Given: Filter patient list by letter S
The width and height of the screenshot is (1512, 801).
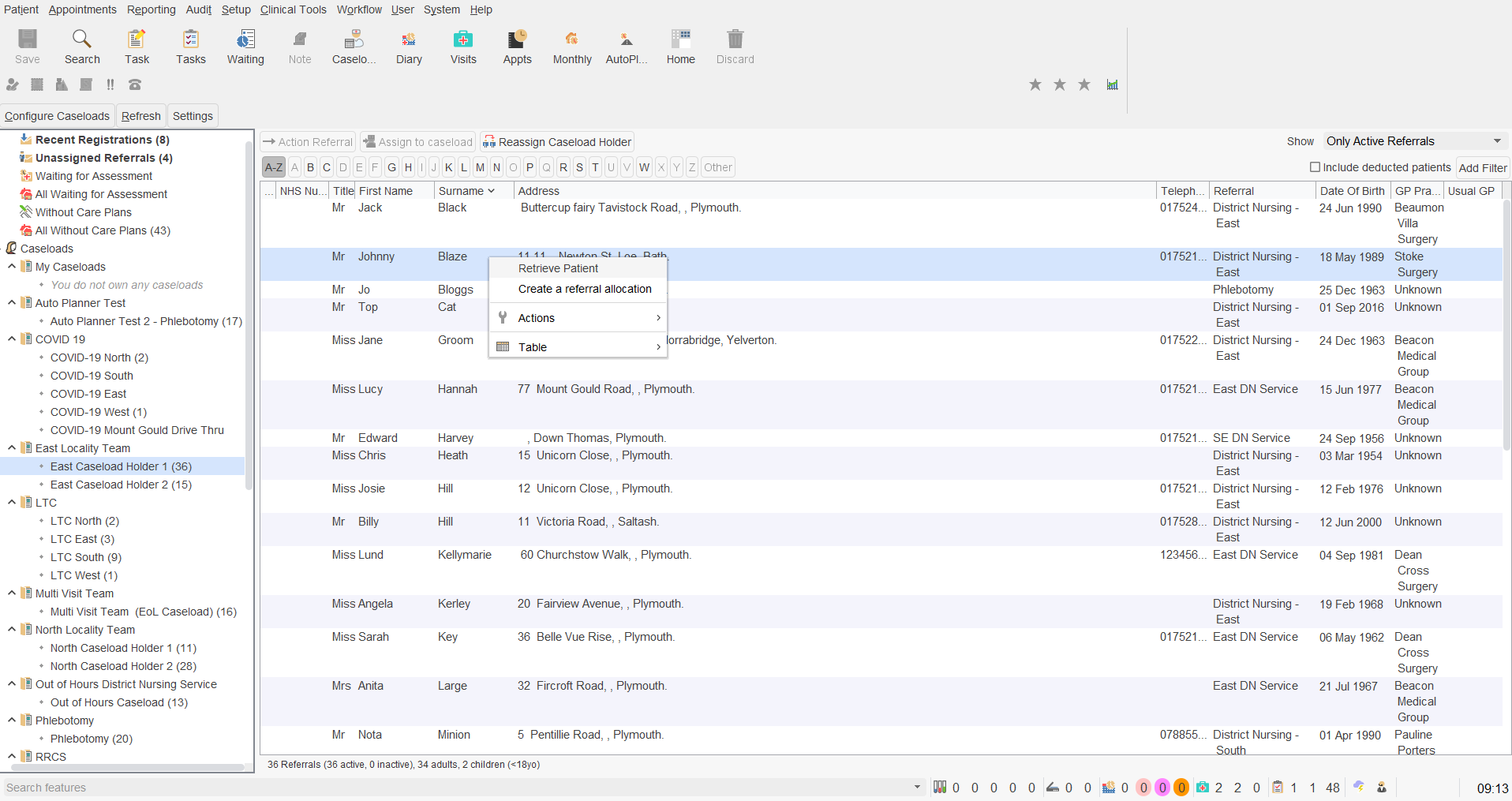Looking at the screenshot, I should [x=579, y=167].
